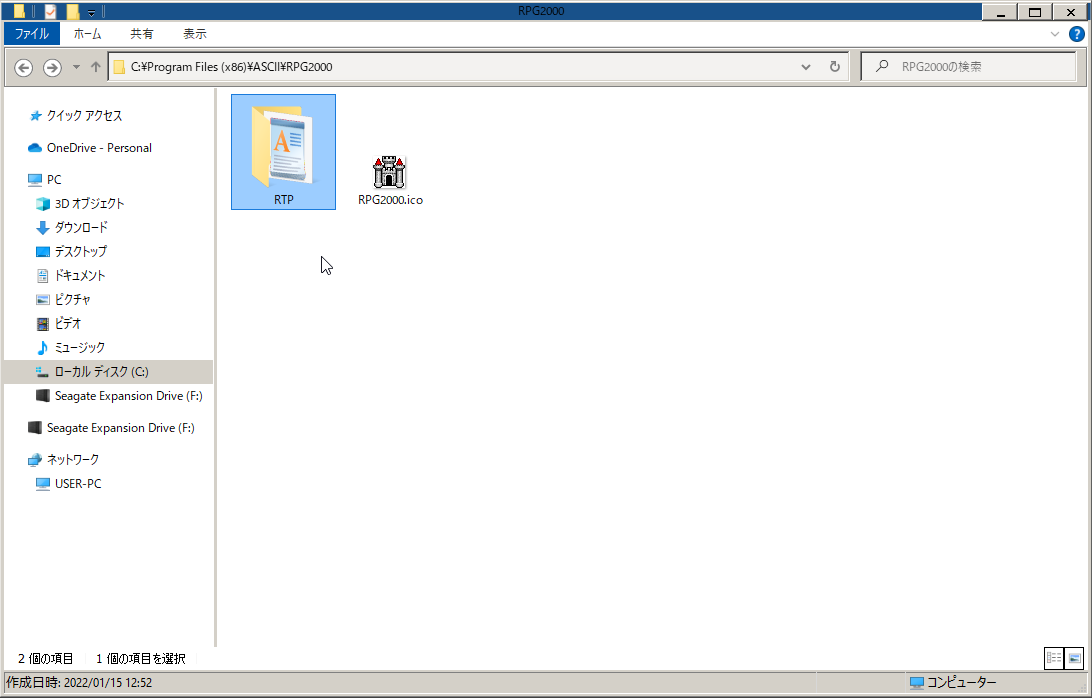Open Explorer help question mark
The image size is (1092, 698).
pyautogui.click(x=1076, y=33)
